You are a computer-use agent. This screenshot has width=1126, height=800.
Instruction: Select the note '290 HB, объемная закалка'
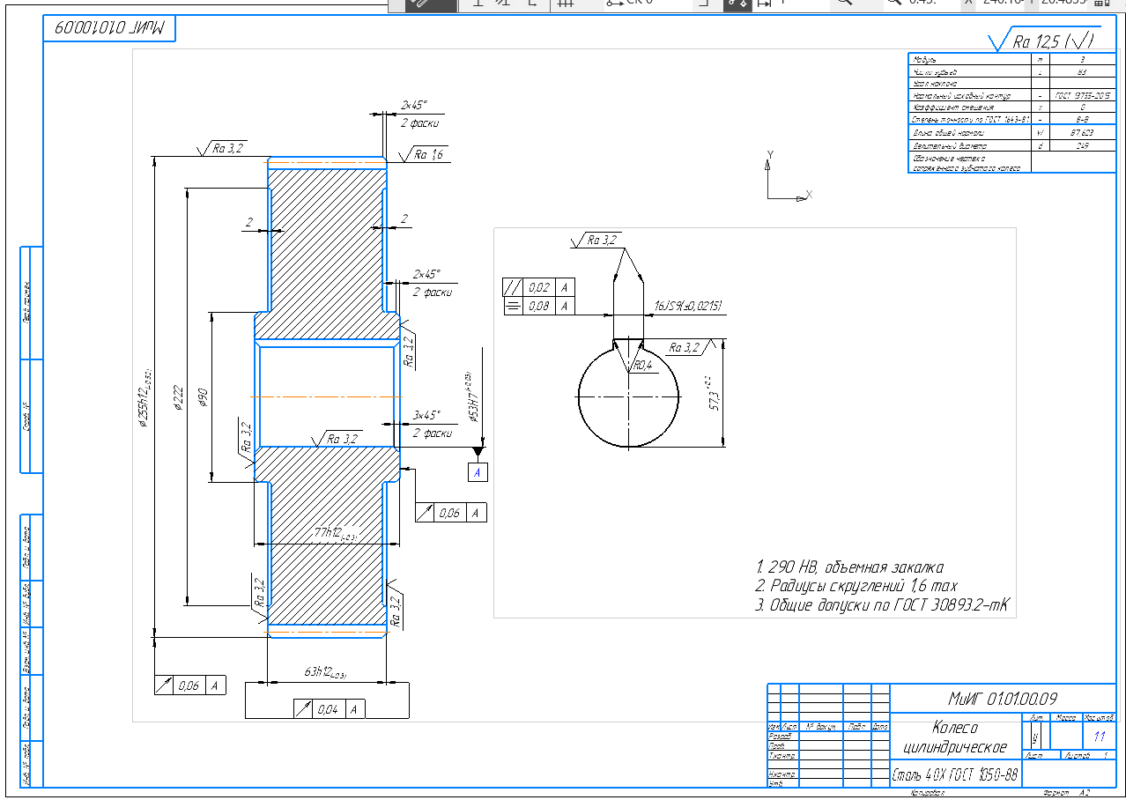pyautogui.click(x=849, y=567)
